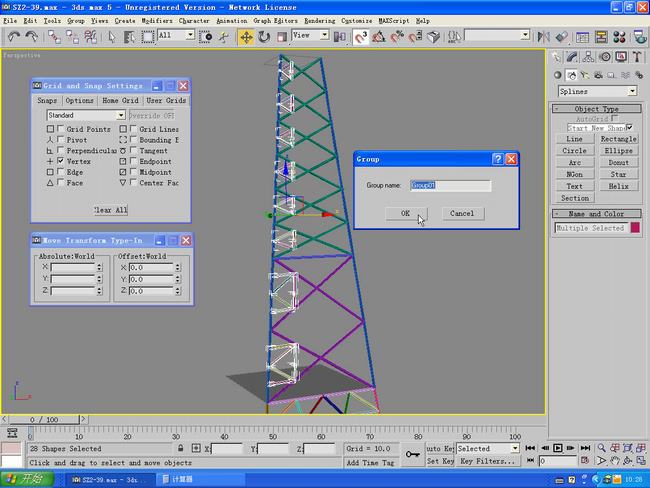Collapse the Object Type rollout
Viewport: 650px width, 488px height.
point(597,109)
